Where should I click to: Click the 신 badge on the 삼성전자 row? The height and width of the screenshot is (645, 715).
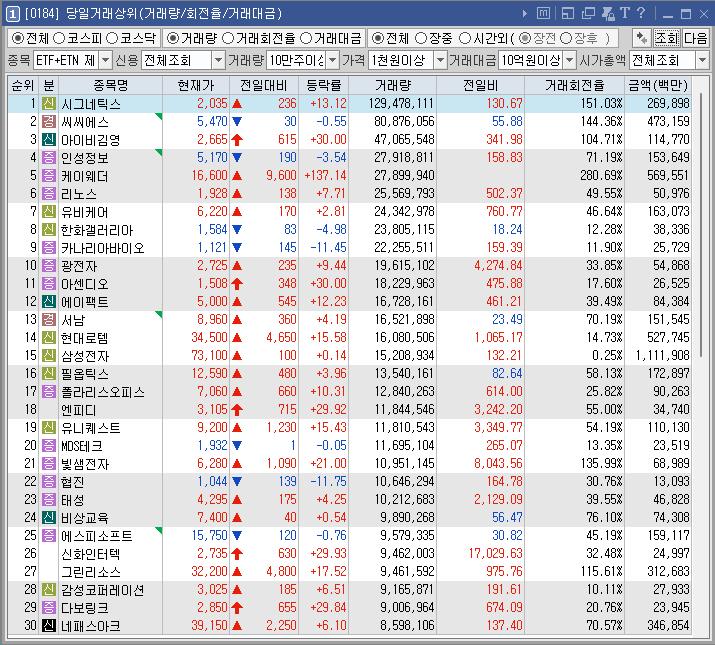click(49, 355)
